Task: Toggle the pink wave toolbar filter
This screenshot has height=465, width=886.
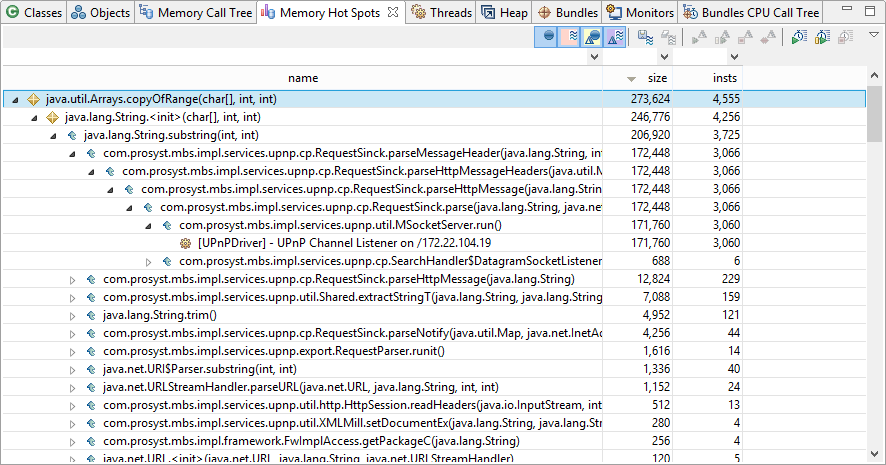Action: [570, 37]
